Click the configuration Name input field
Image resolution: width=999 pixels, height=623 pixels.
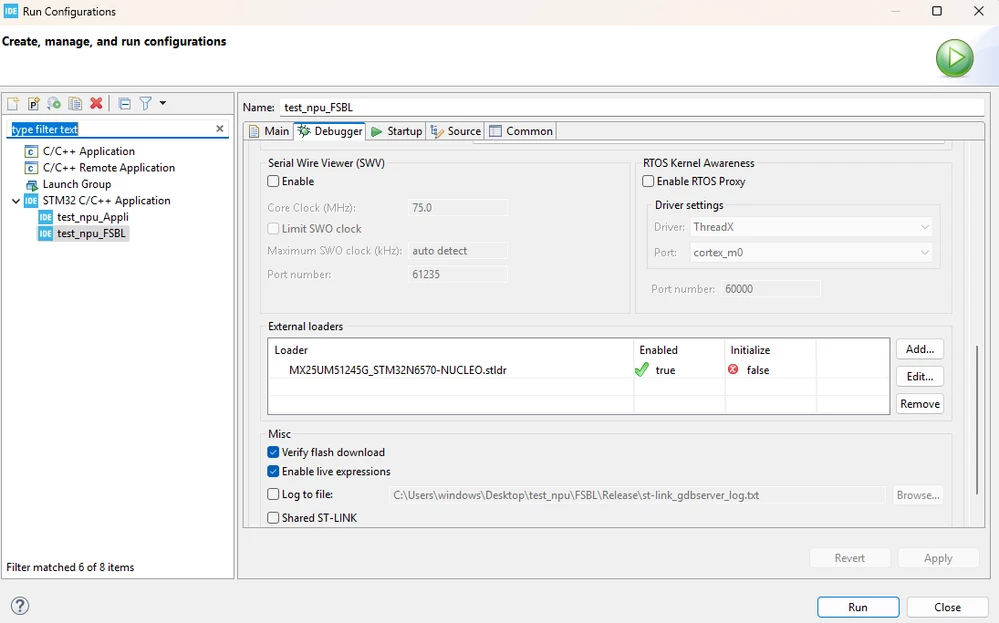(632, 107)
